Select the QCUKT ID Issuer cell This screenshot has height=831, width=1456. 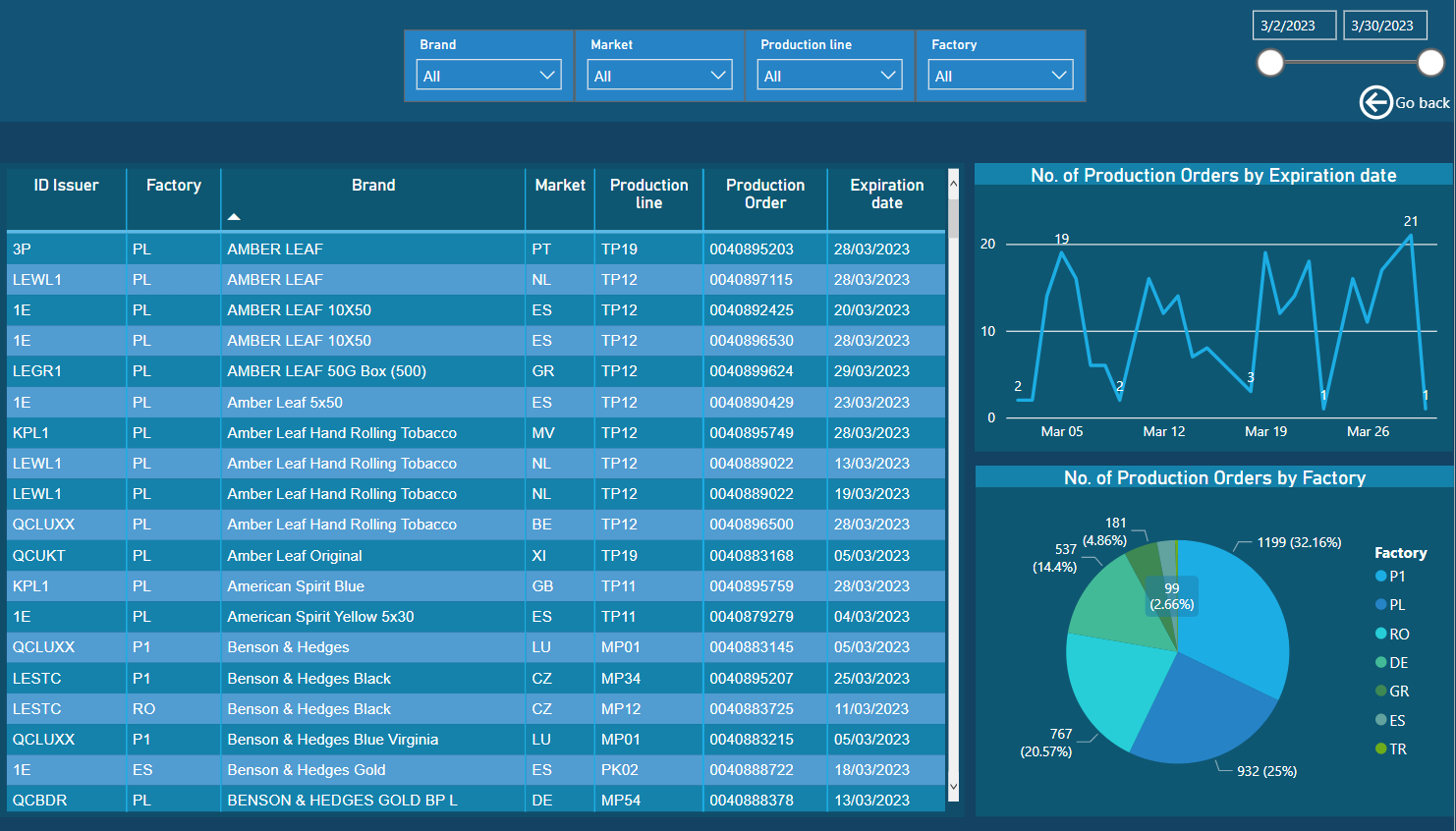[x=67, y=556]
